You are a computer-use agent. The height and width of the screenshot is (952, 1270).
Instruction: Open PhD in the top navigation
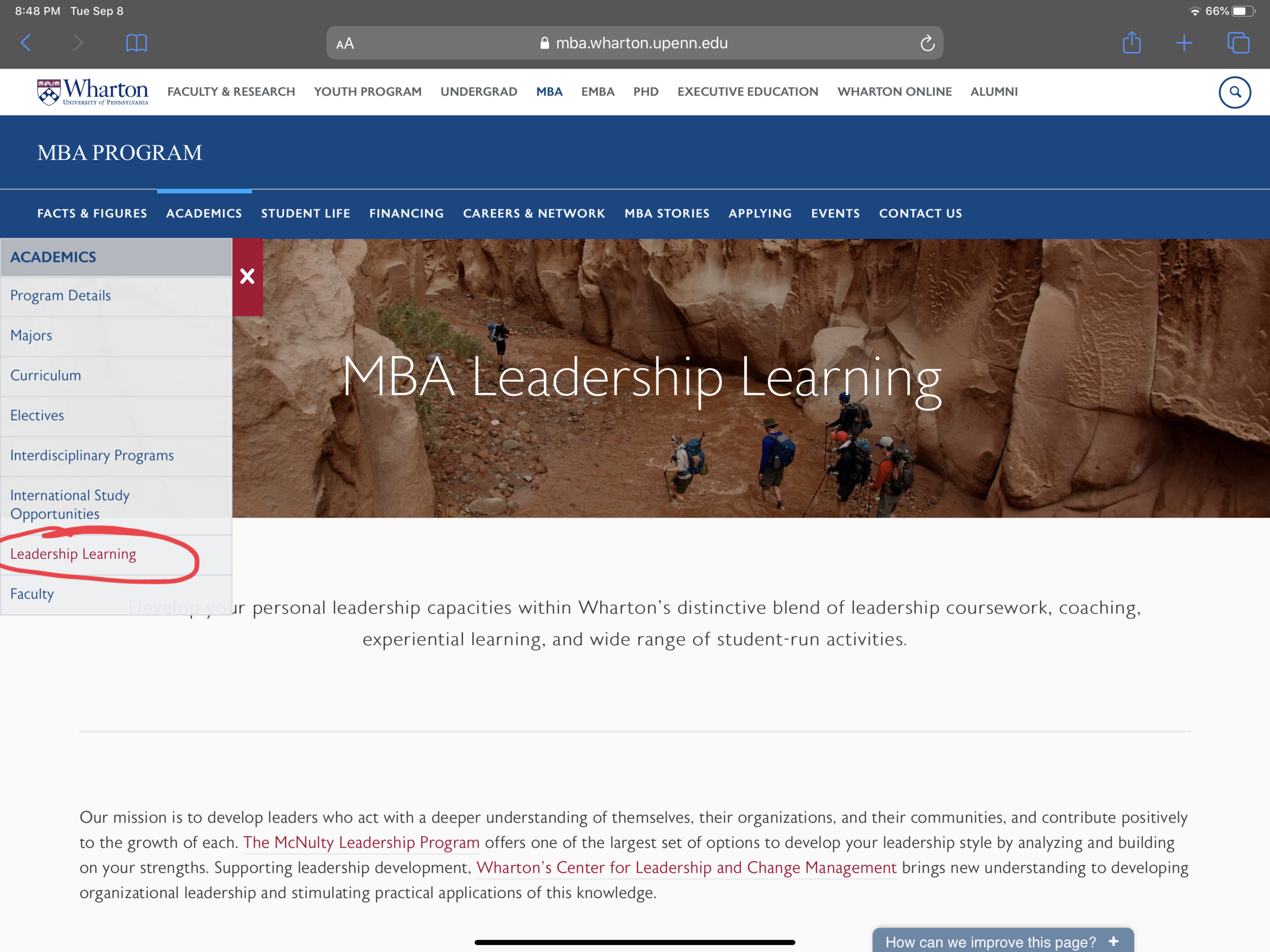click(x=646, y=92)
